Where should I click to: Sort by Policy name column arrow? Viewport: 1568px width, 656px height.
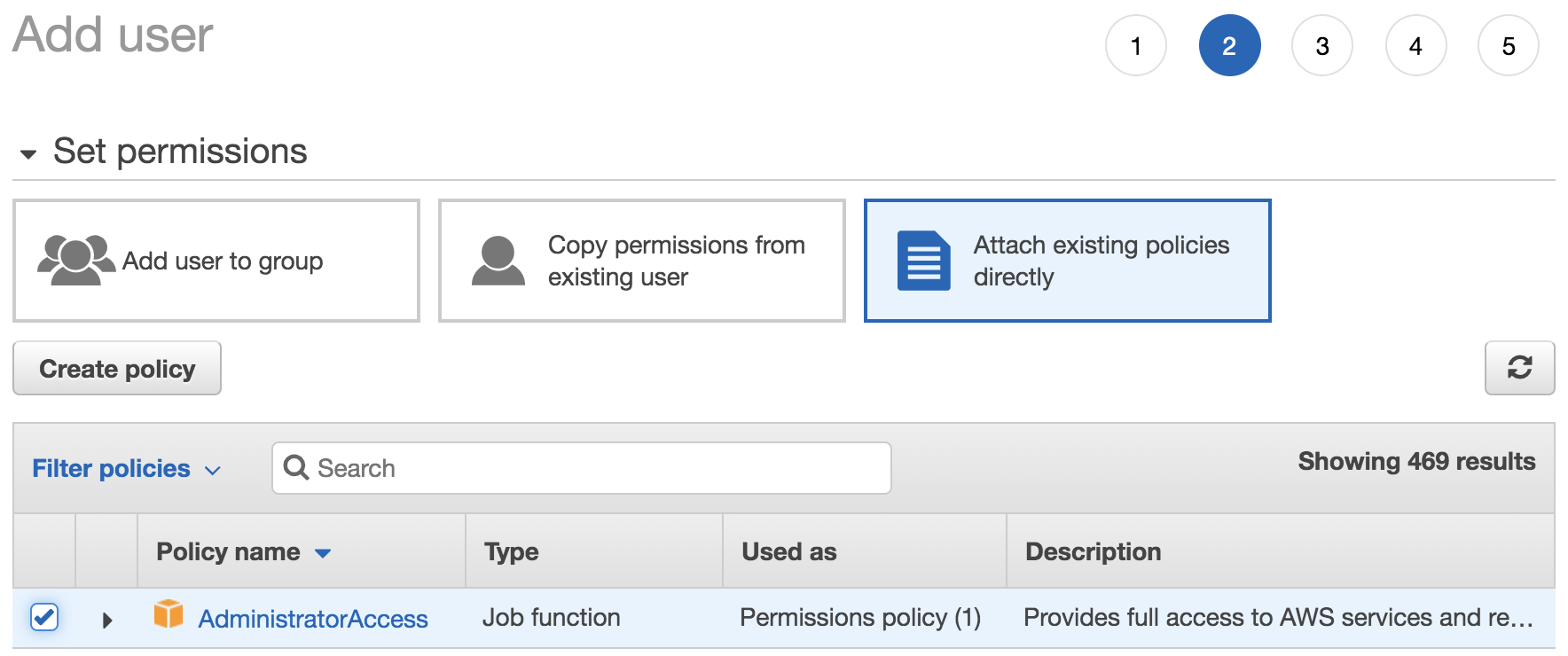[323, 553]
